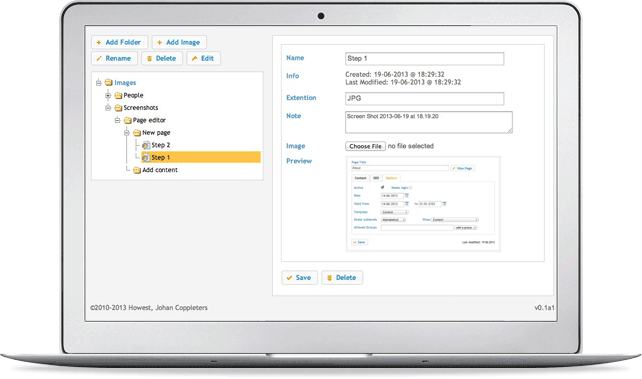This screenshot has width=642, height=379.
Task: Collapse the Page editor folder
Action: point(118,120)
